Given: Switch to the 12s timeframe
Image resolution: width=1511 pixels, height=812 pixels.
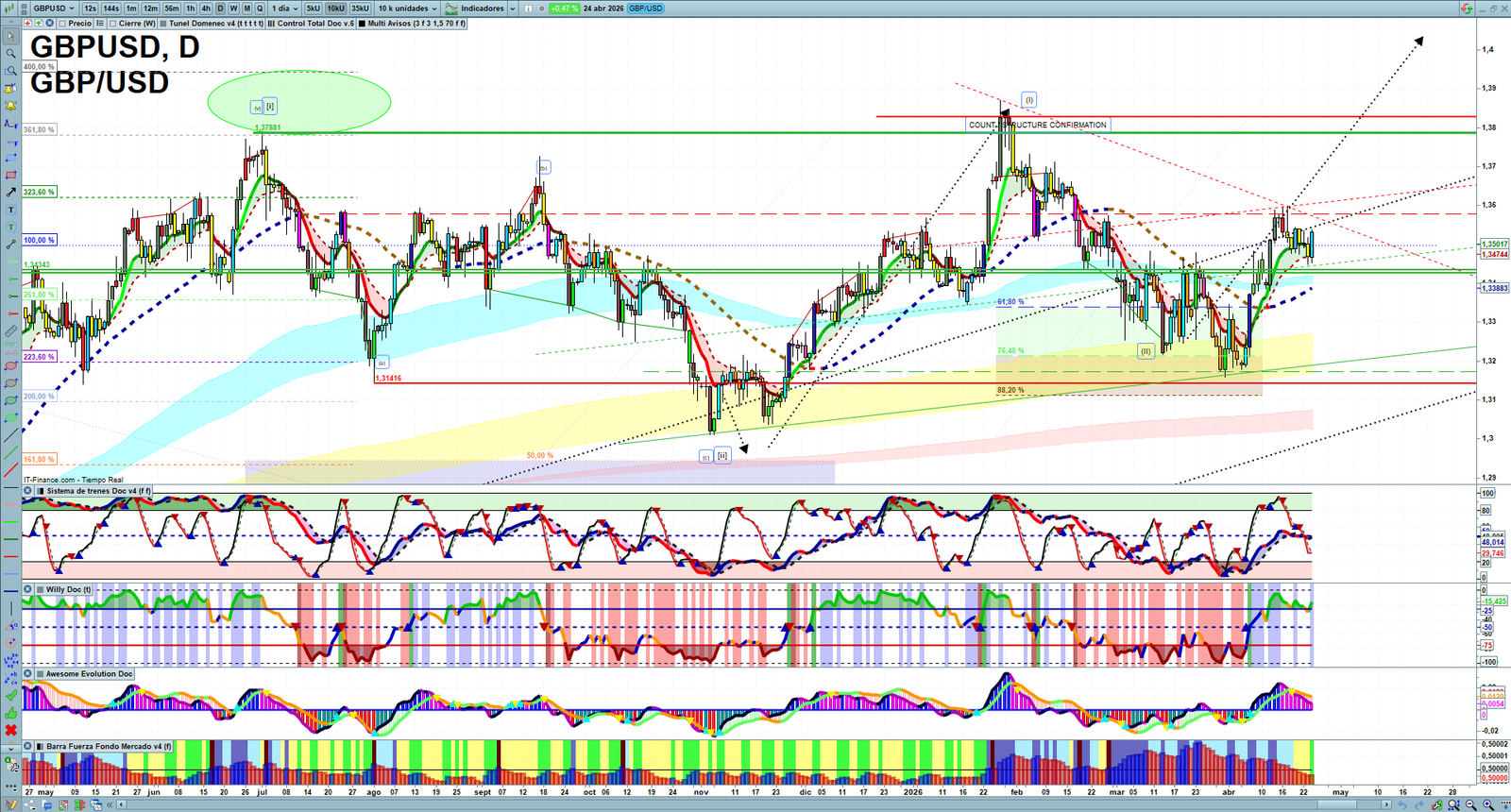Looking at the screenshot, I should pos(90,8).
